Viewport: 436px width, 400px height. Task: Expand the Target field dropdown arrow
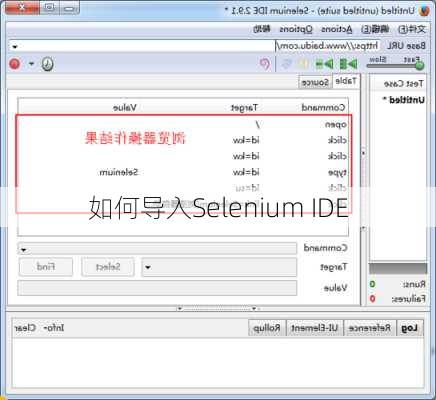click(x=148, y=267)
